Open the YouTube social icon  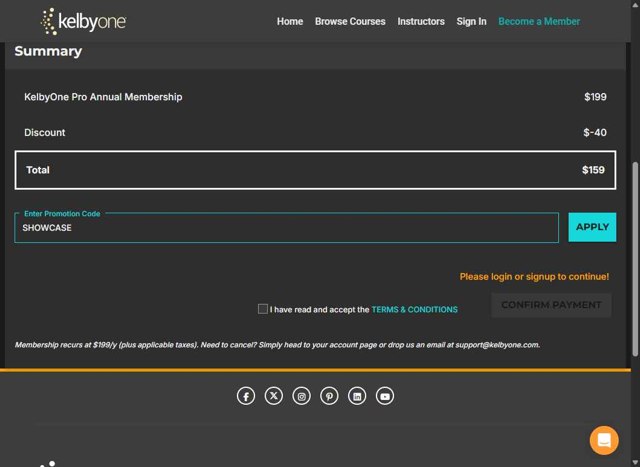tap(384, 396)
